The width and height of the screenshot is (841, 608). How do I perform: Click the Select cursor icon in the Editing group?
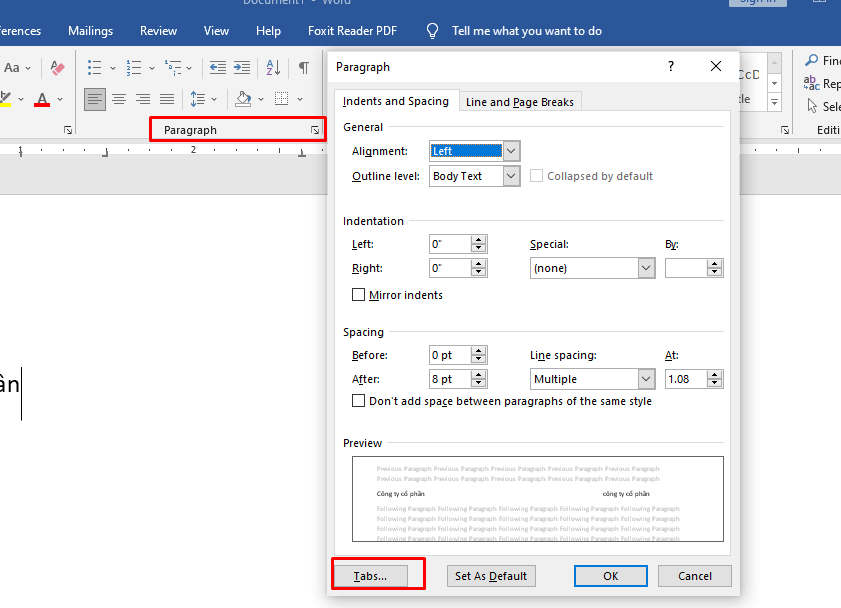pos(813,106)
